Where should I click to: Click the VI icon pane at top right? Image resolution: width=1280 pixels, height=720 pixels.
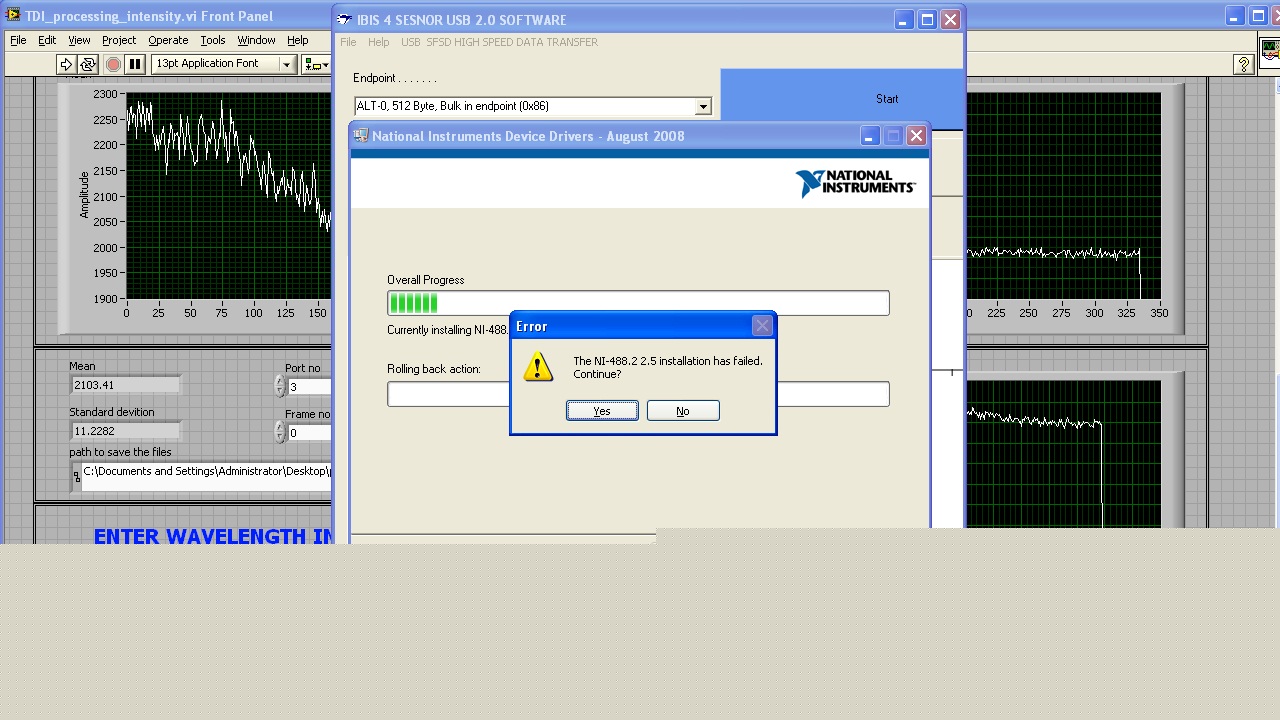1270,52
